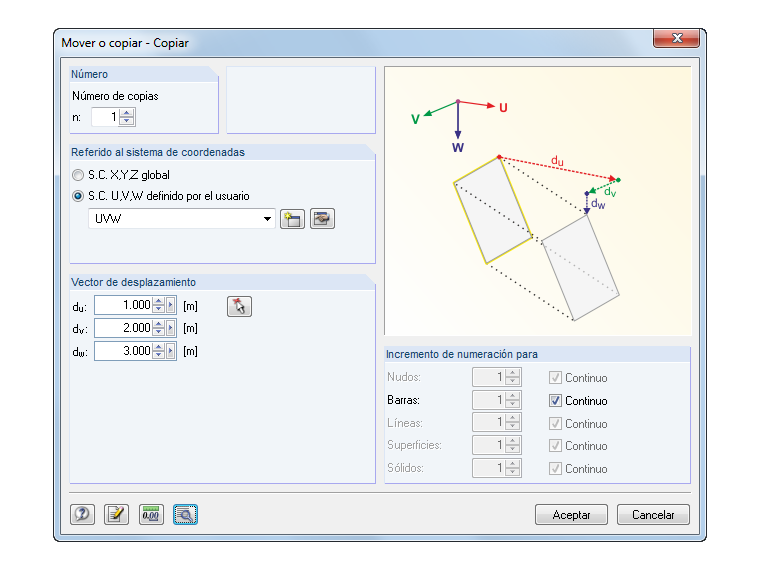Click Aceptar to confirm copy
This screenshot has height=570, width=760.
[x=571, y=515]
